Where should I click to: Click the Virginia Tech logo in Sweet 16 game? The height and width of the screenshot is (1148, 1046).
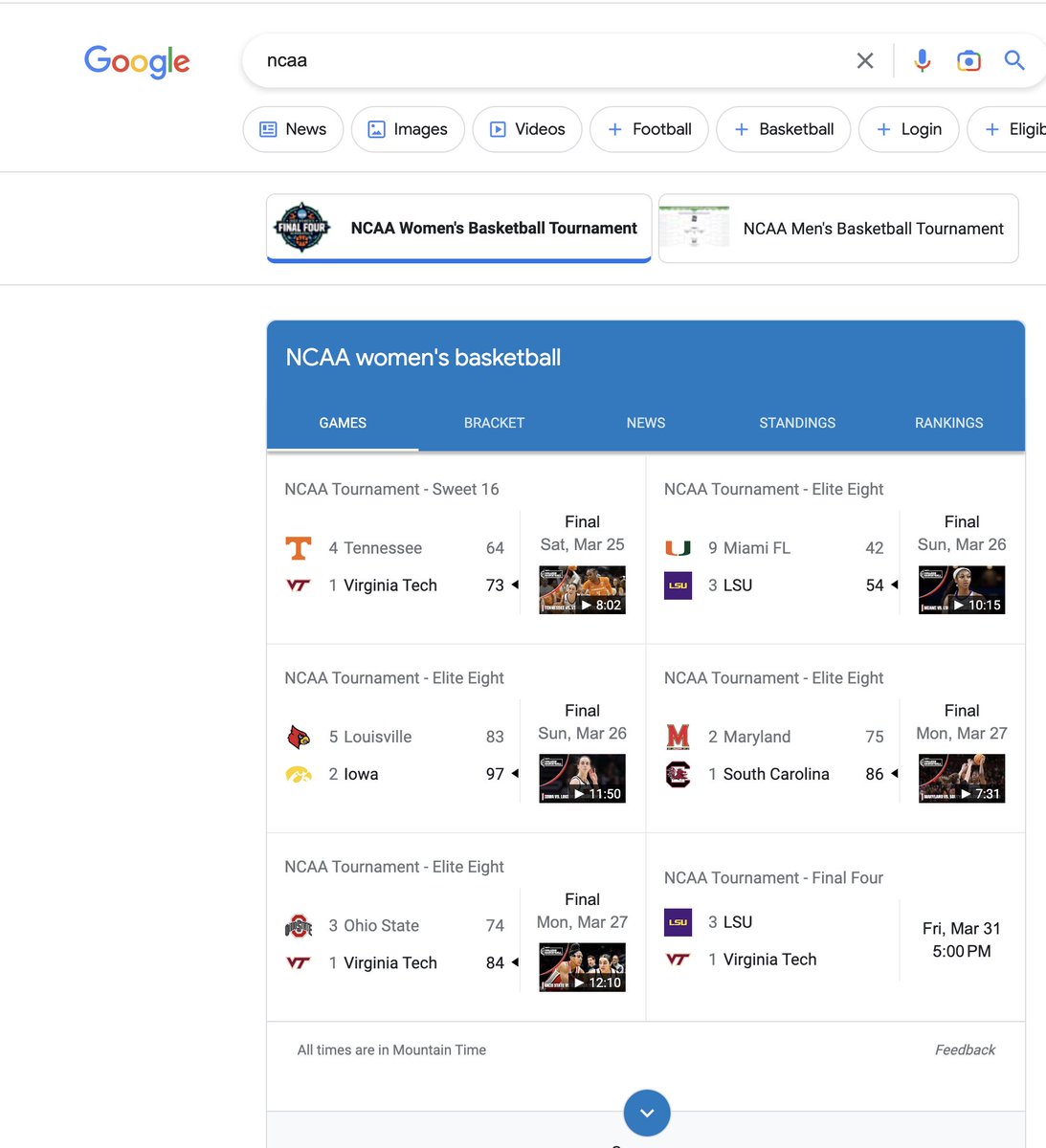(299, 585)
